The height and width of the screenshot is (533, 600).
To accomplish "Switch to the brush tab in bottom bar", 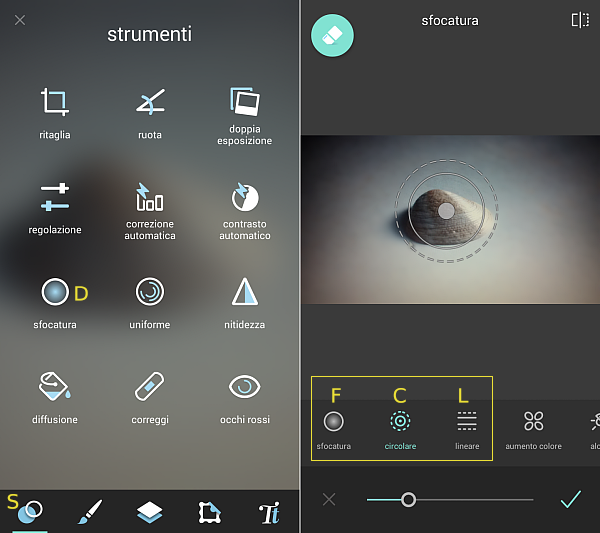I will [x=90, y=512].
